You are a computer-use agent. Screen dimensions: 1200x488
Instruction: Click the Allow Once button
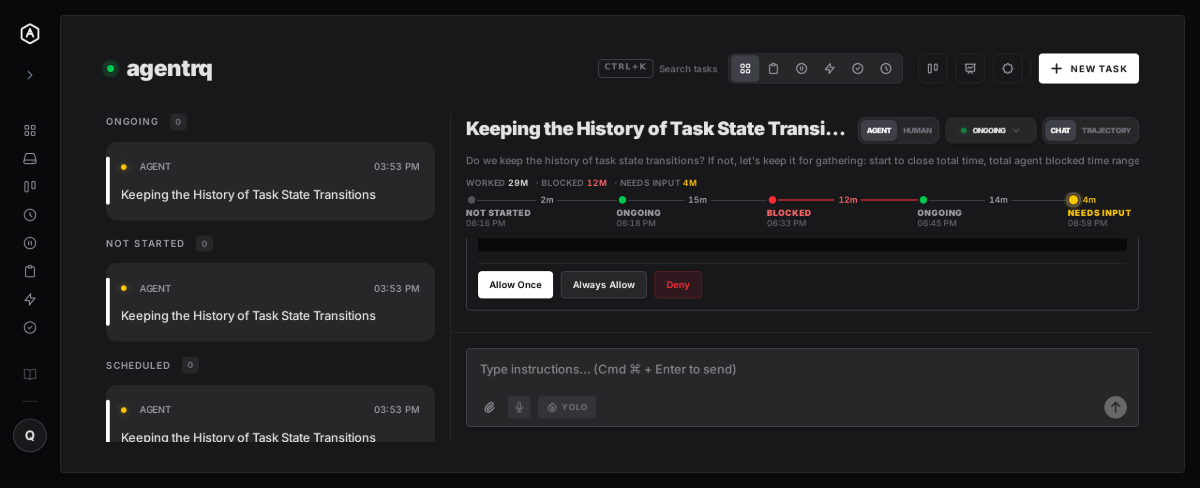point(515,285)
